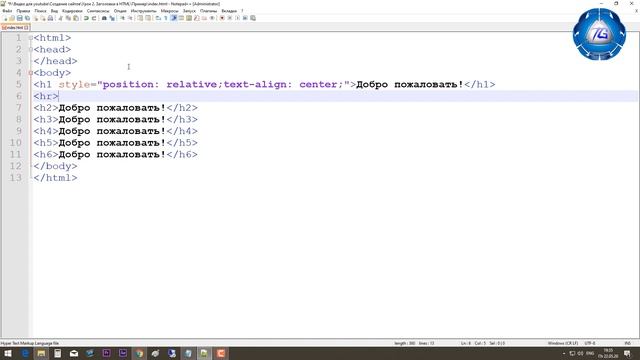Toggle word wrap toolbar icon

(x=158, y=18)
